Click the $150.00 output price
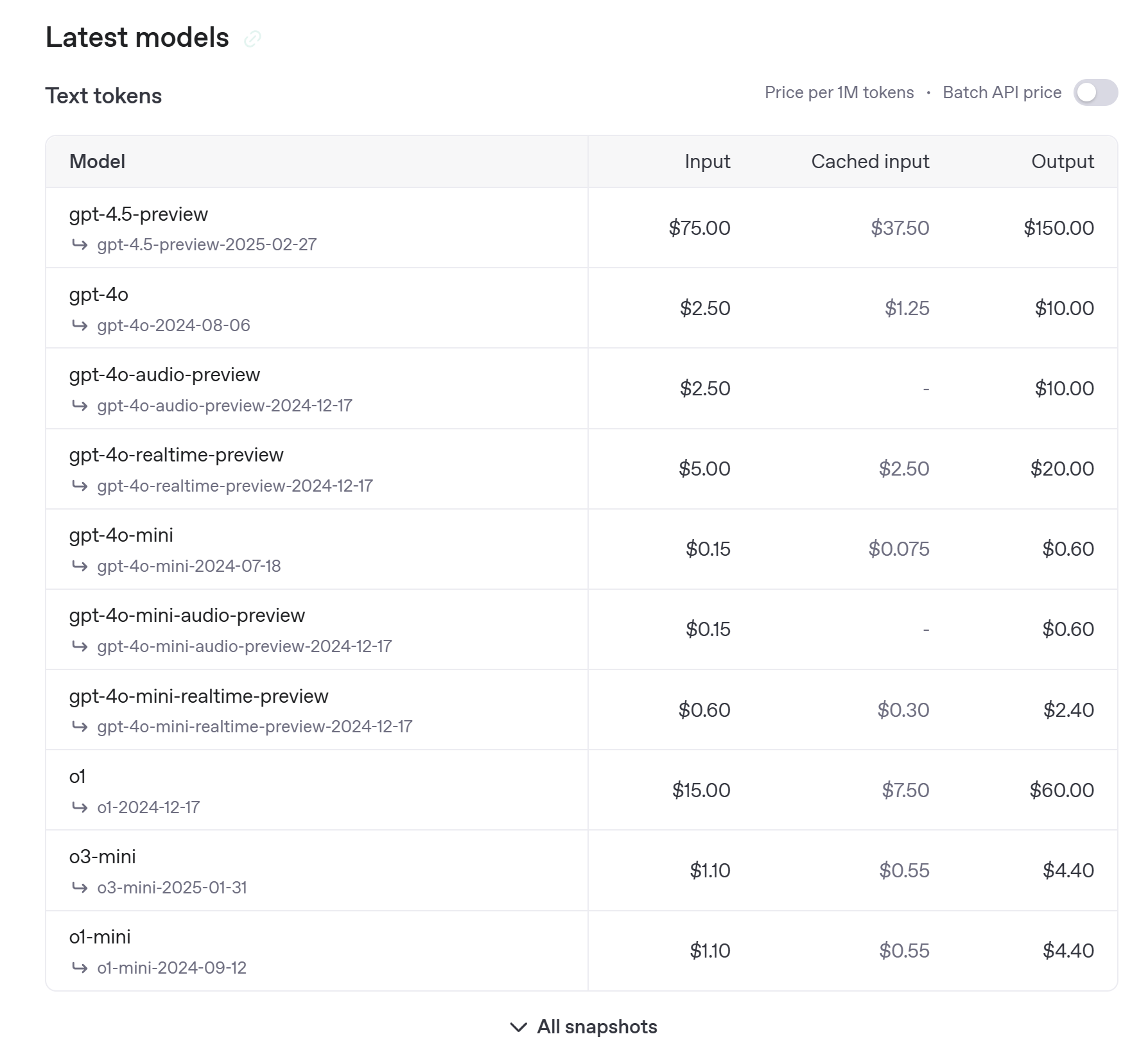 point(1059,228)
